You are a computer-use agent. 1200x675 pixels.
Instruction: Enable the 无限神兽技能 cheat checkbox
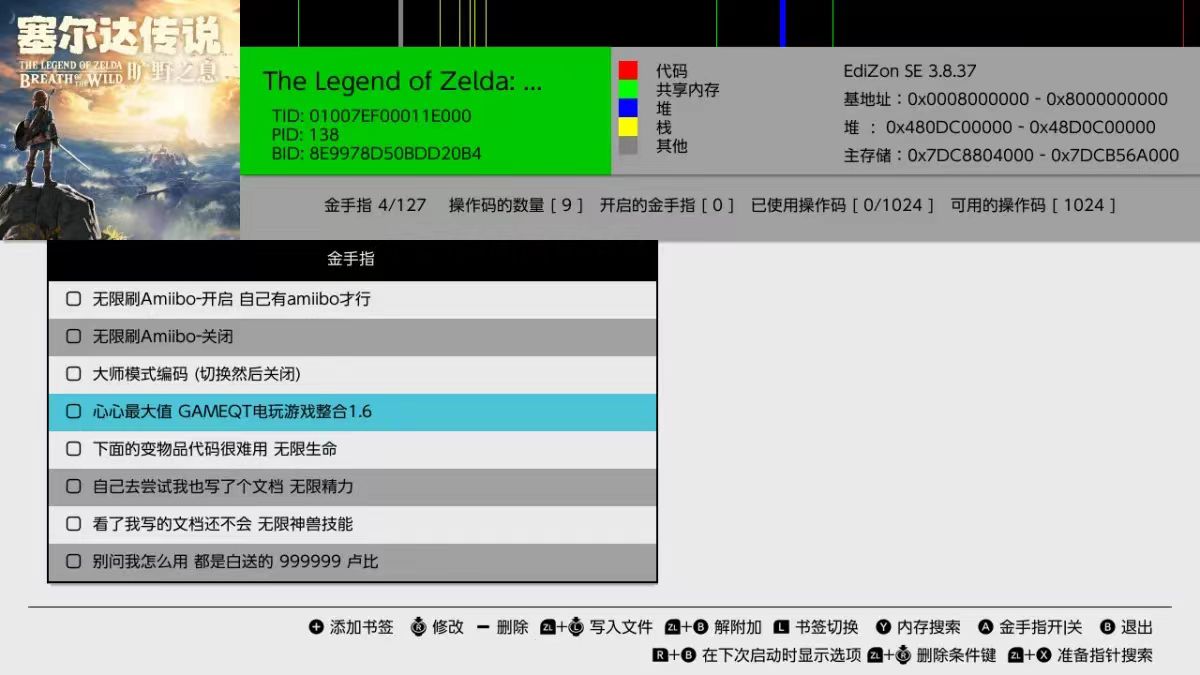[x=73, y=524]
